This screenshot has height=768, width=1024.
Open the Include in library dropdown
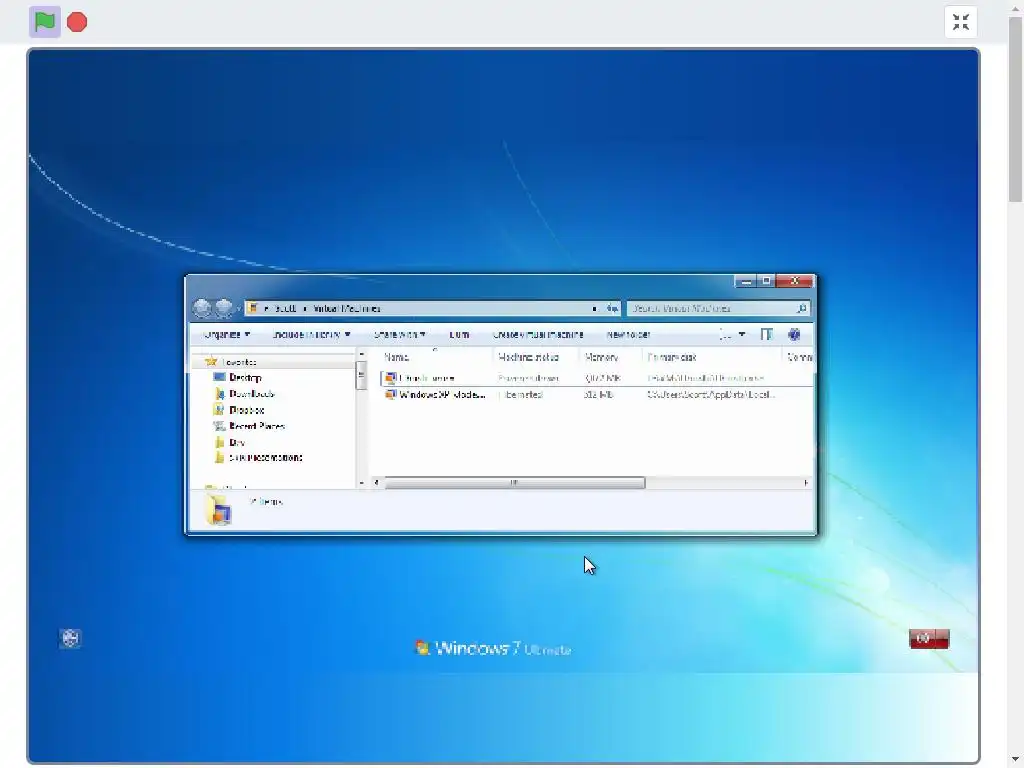(311, 334)
